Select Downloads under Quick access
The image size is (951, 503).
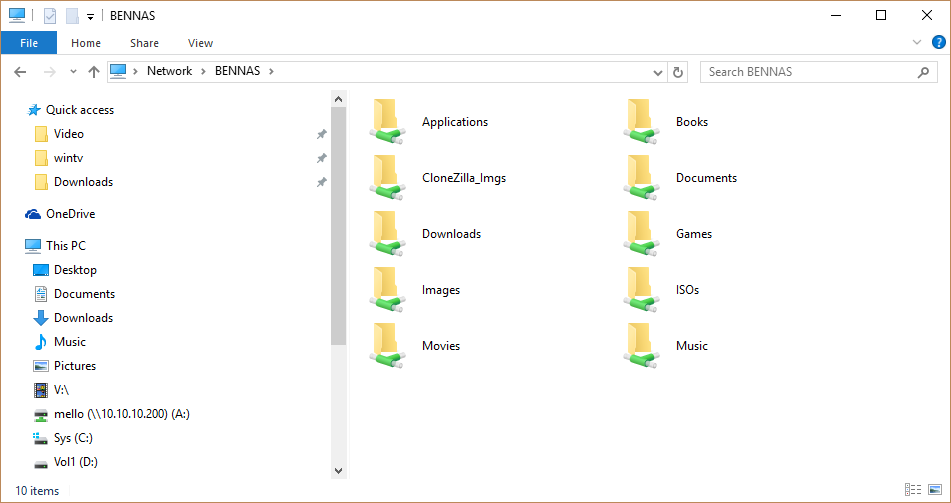pyautogui.click(x=83, y=182)
